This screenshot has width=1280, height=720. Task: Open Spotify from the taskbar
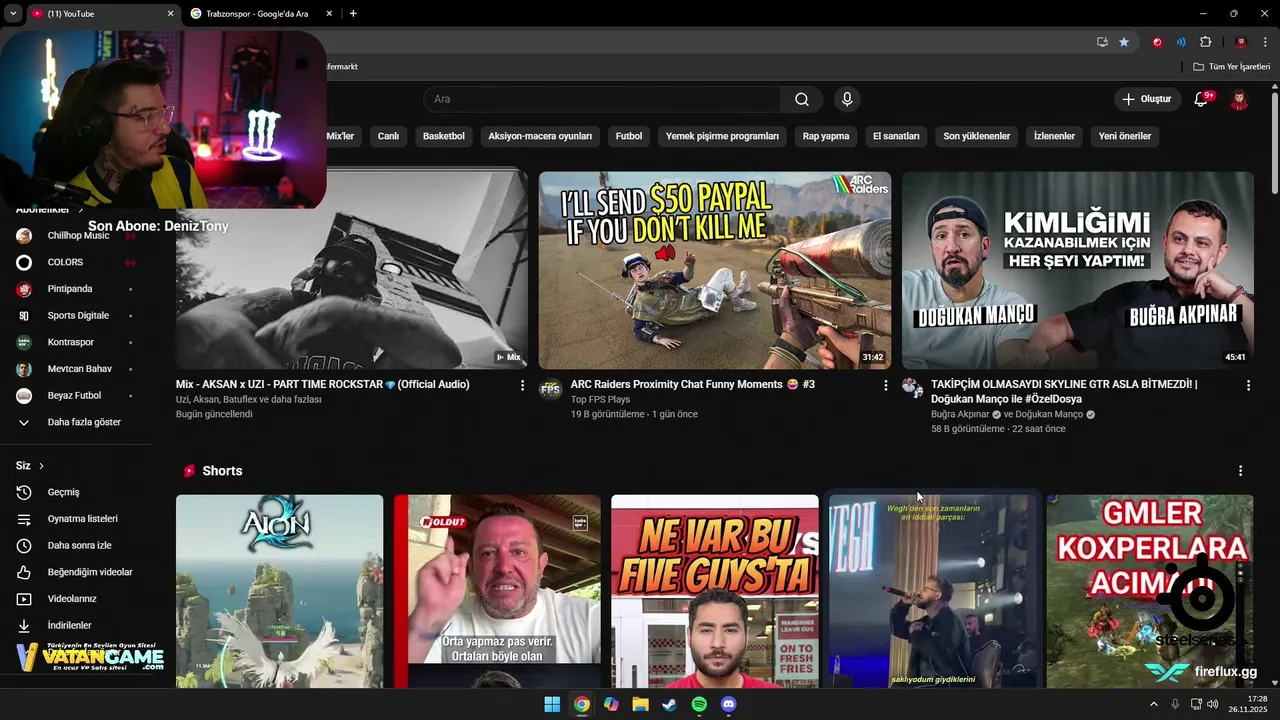coord(699,704)
